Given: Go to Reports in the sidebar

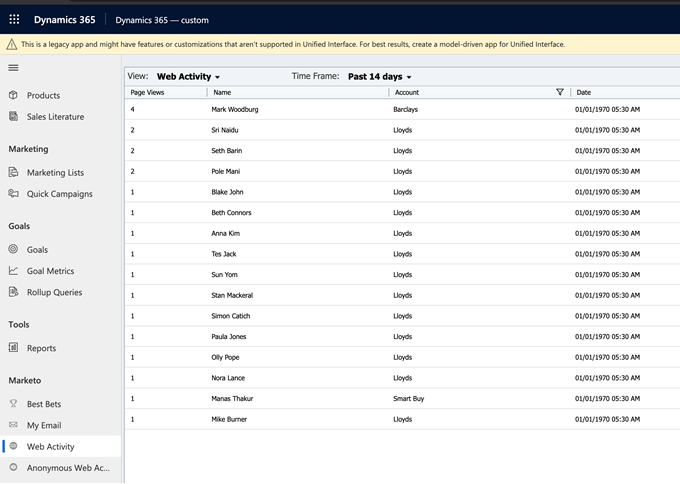Looking at the screenshot, I should click(x=42, y=348).
